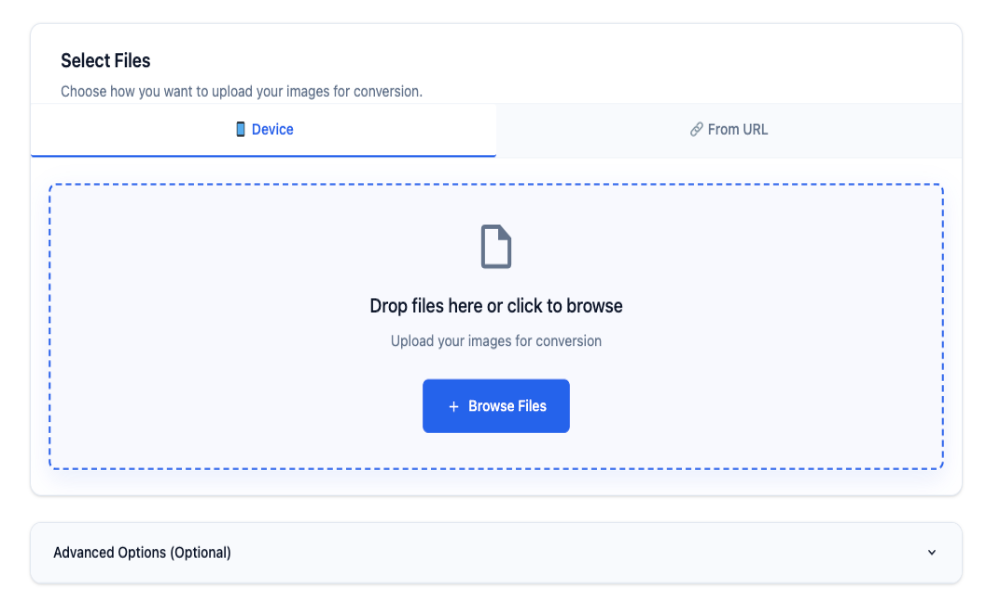The height and width of the screenshot is (600, 1000).
Task: Click the 'Upload your images for conversion' caption
Action: [x=496, y=341]
